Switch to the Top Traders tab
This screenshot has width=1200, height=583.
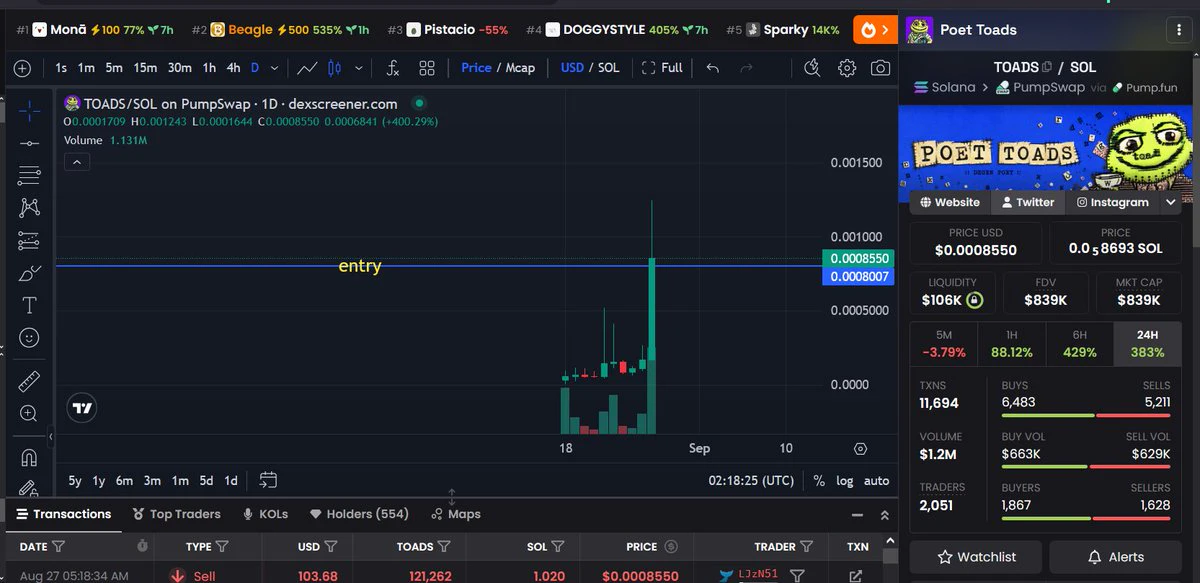click(x=176, y=514)
